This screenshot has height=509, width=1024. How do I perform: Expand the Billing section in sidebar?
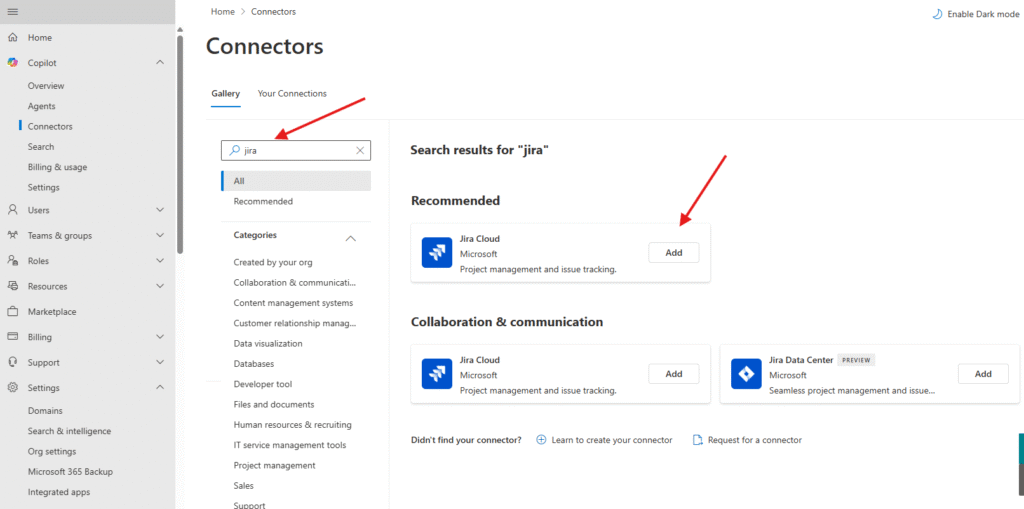tap(160, 337)
